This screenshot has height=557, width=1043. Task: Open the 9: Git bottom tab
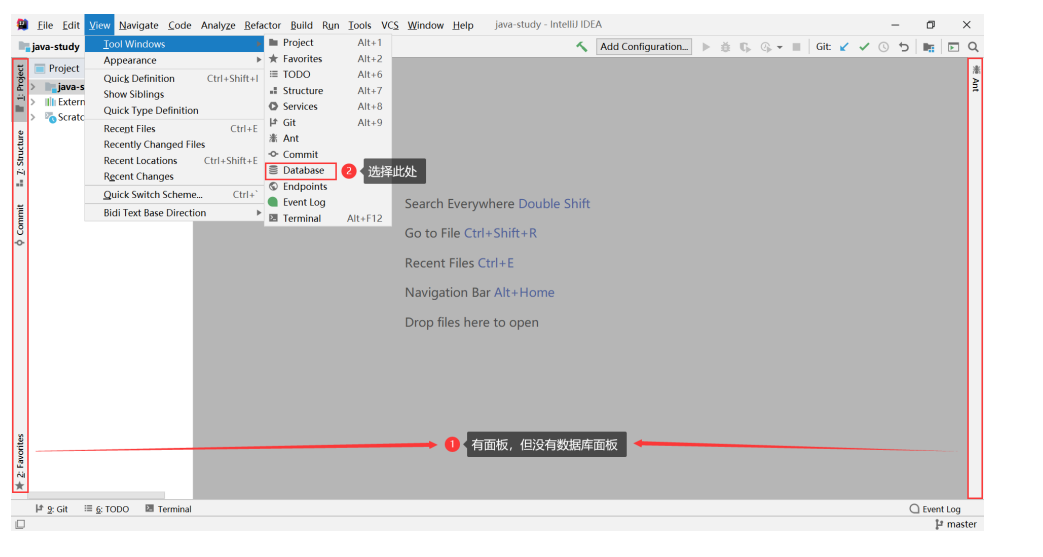click(51, 509)
